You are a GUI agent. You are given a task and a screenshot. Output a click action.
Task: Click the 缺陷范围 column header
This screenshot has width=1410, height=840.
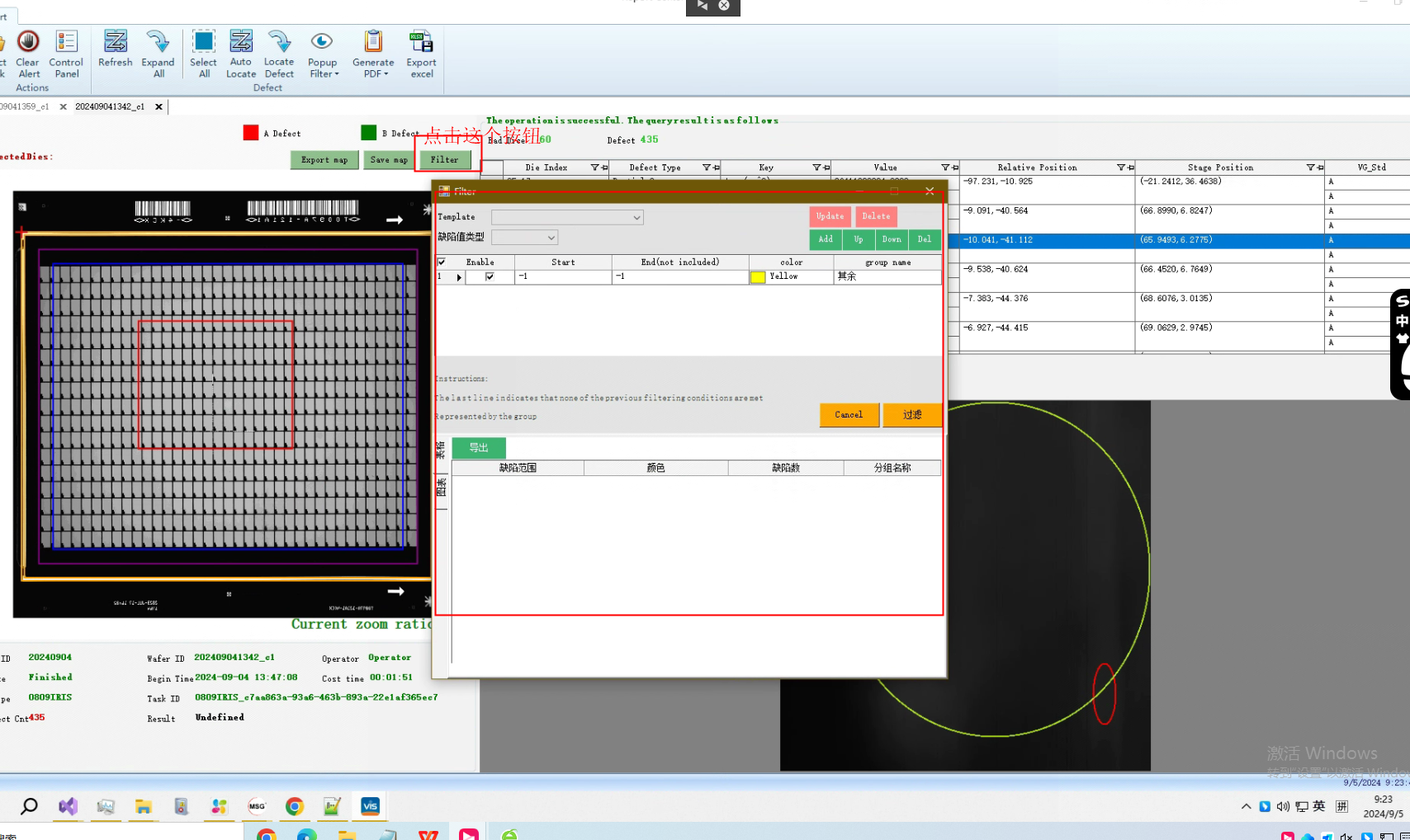click(518, 468)
